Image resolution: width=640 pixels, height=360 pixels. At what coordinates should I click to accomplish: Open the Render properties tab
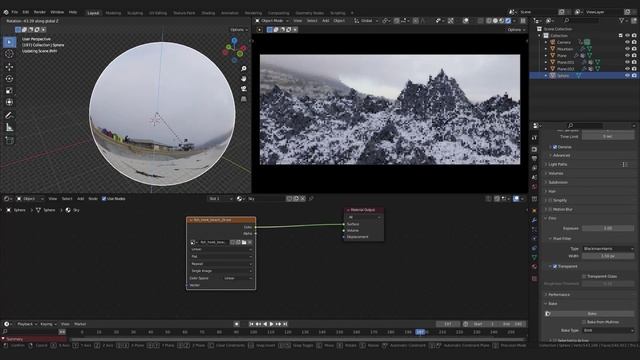click(534, 149)
